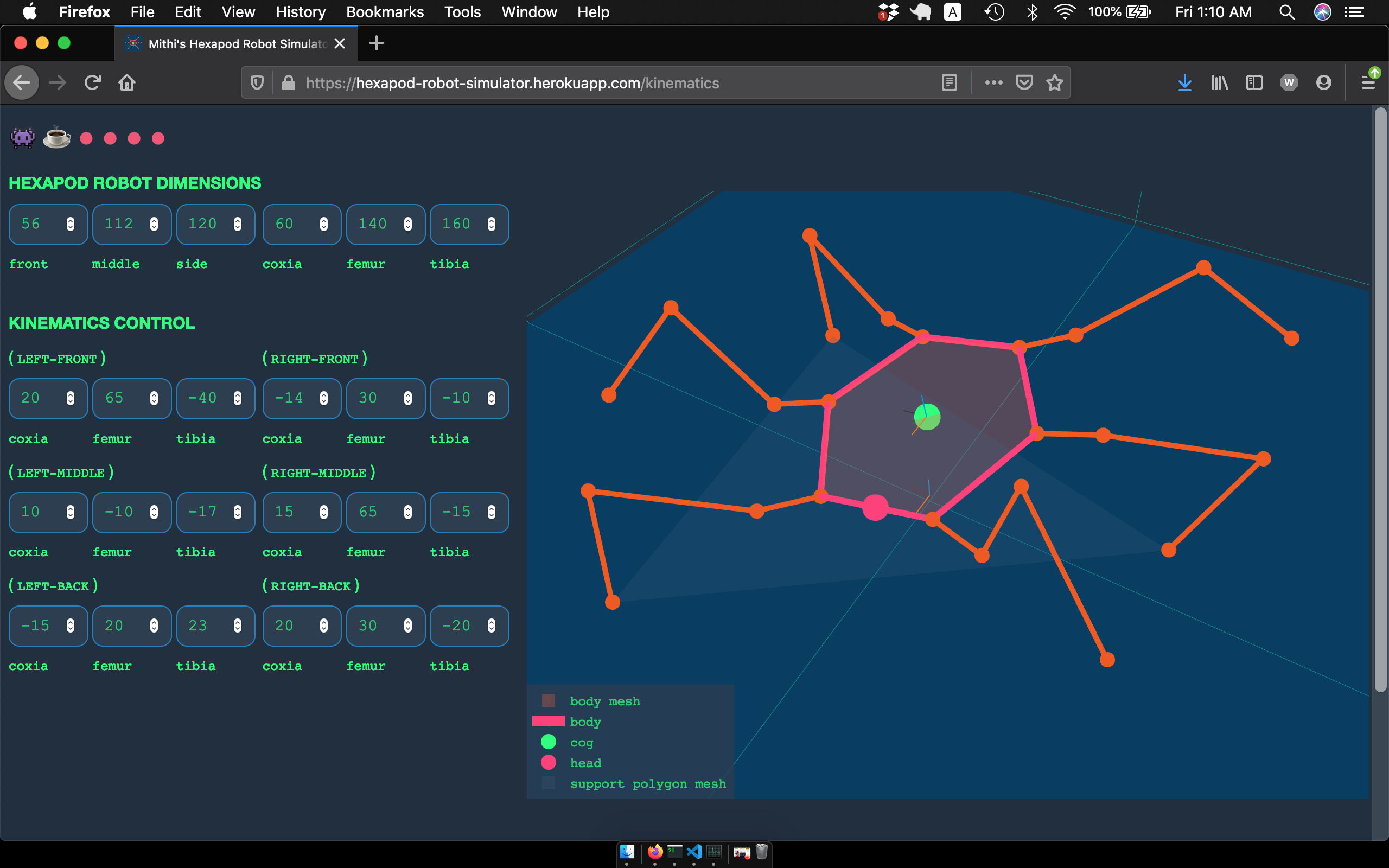The image size is (1389, 868).
Task: Bookmark this page with star icon
Action: coord(1054,82)
